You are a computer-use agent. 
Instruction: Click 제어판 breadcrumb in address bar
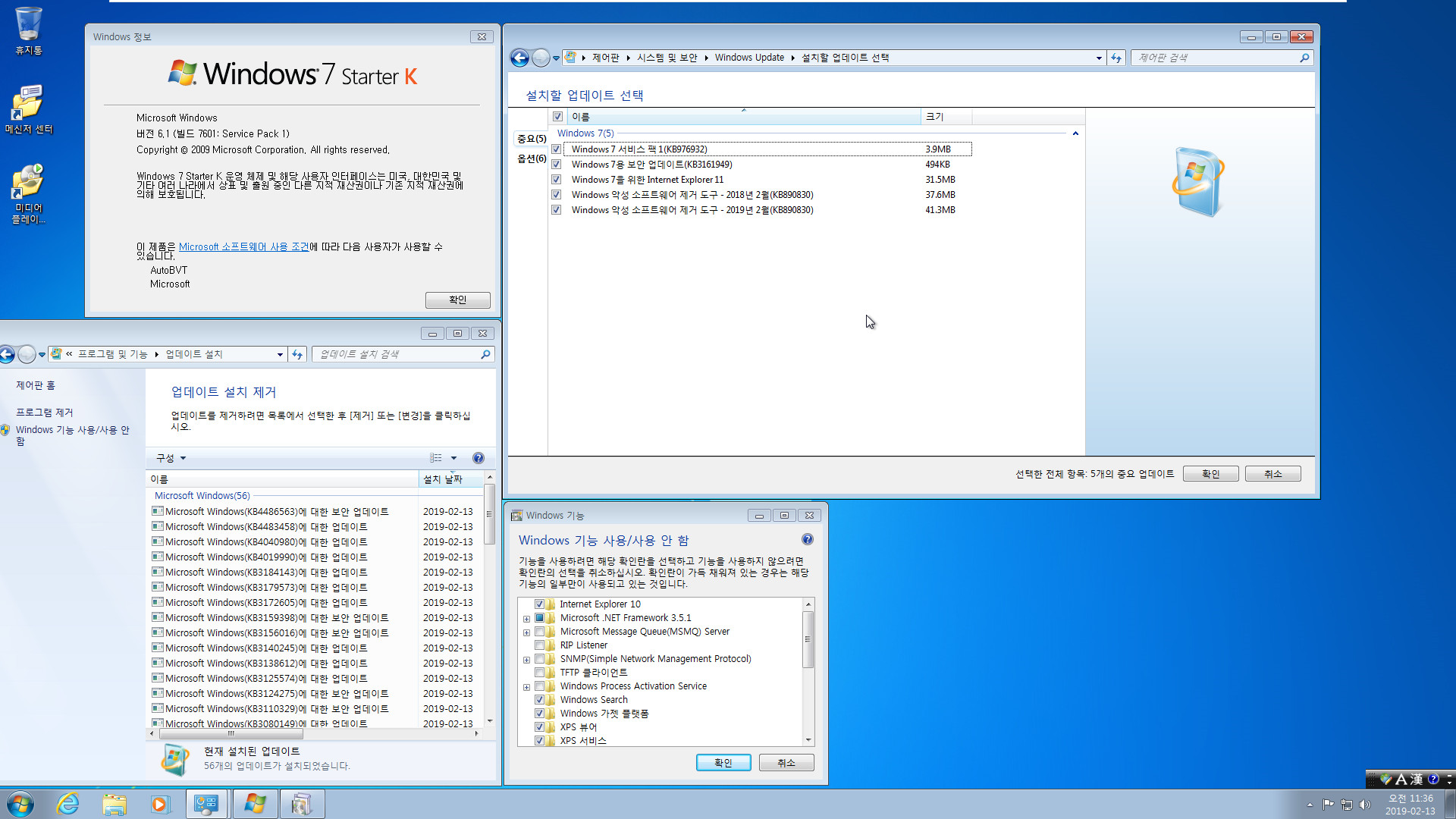606,58
